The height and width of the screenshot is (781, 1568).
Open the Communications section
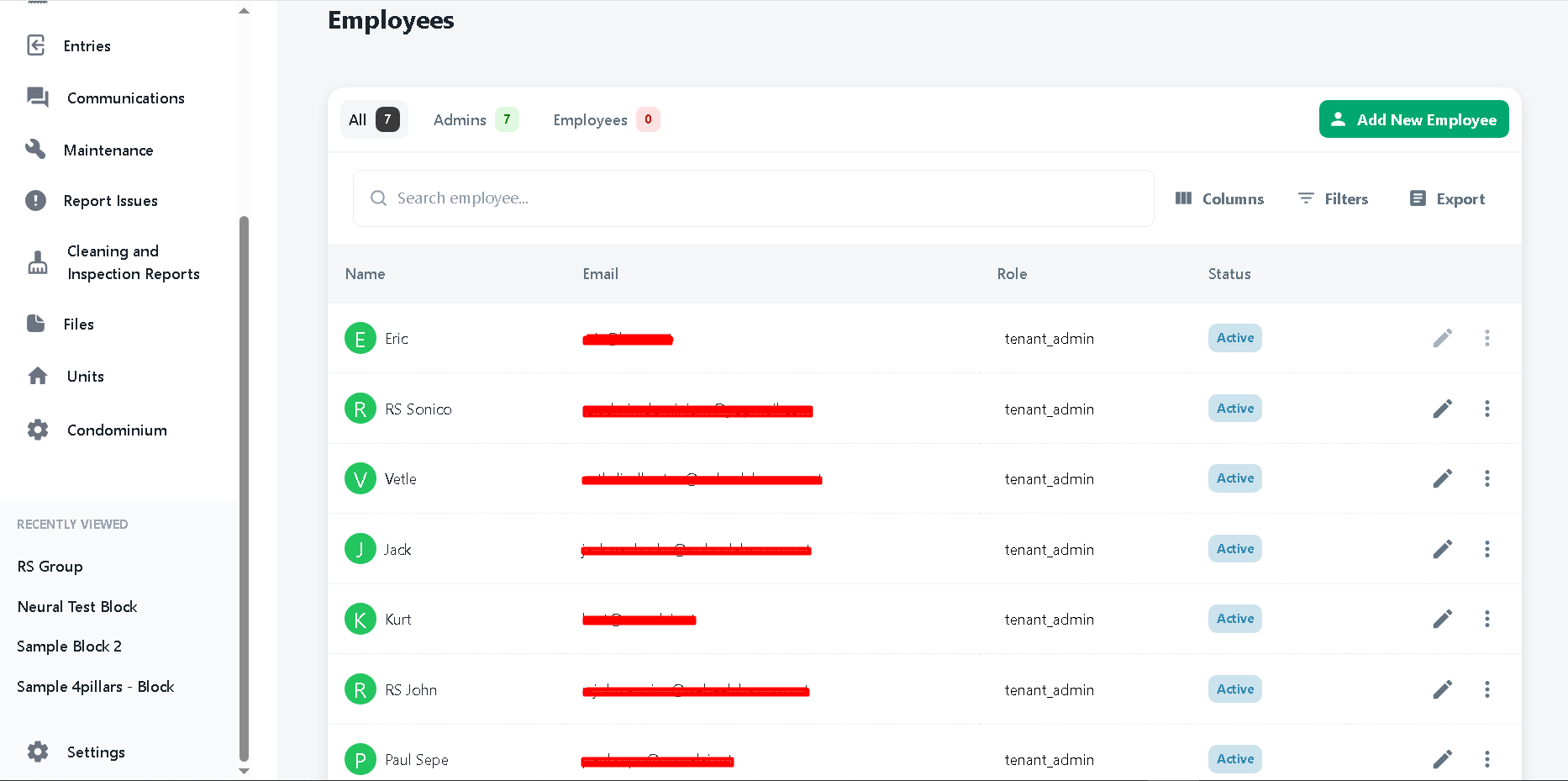(125, 98)
